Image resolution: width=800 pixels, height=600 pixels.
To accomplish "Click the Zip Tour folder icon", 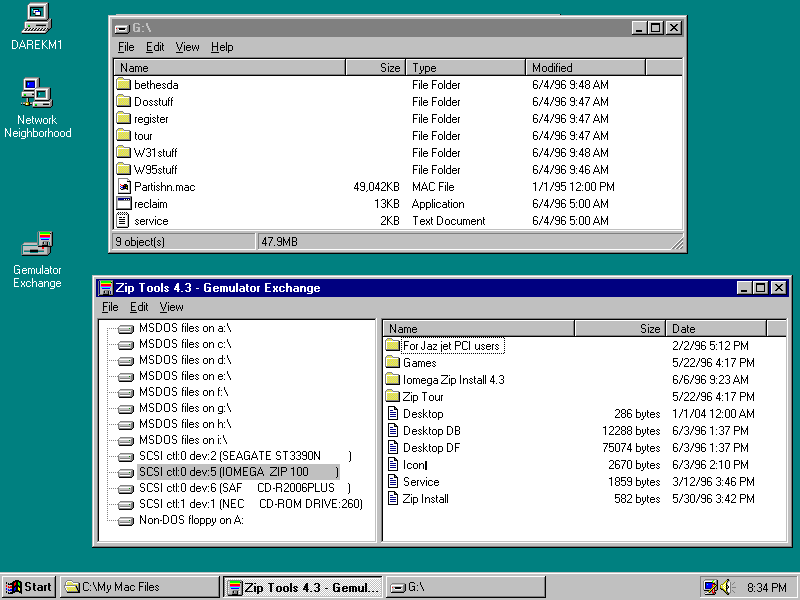I will point(392,396).
